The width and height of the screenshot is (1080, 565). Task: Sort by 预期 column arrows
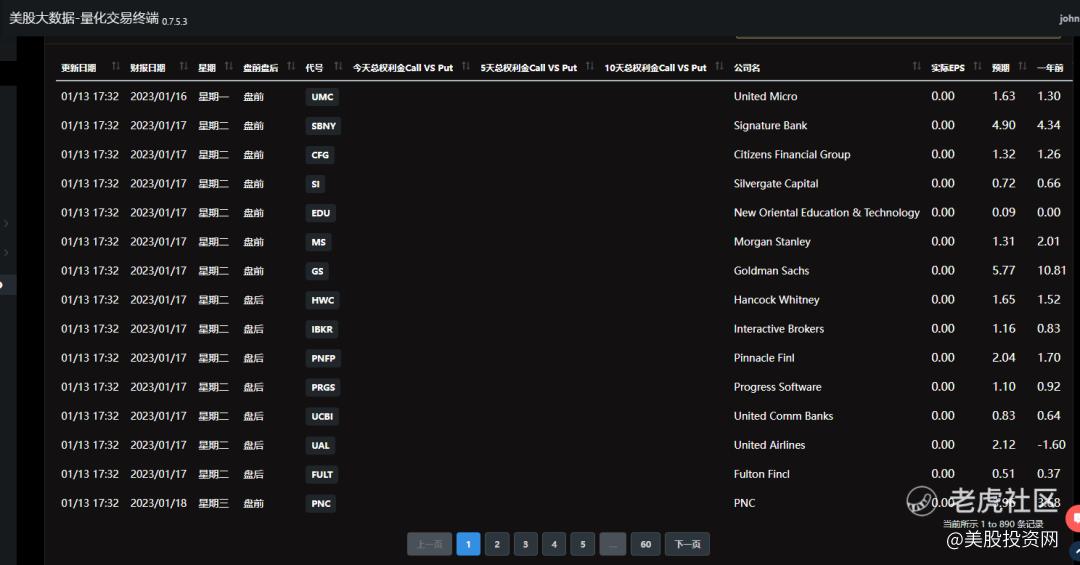pos(1022,66)
